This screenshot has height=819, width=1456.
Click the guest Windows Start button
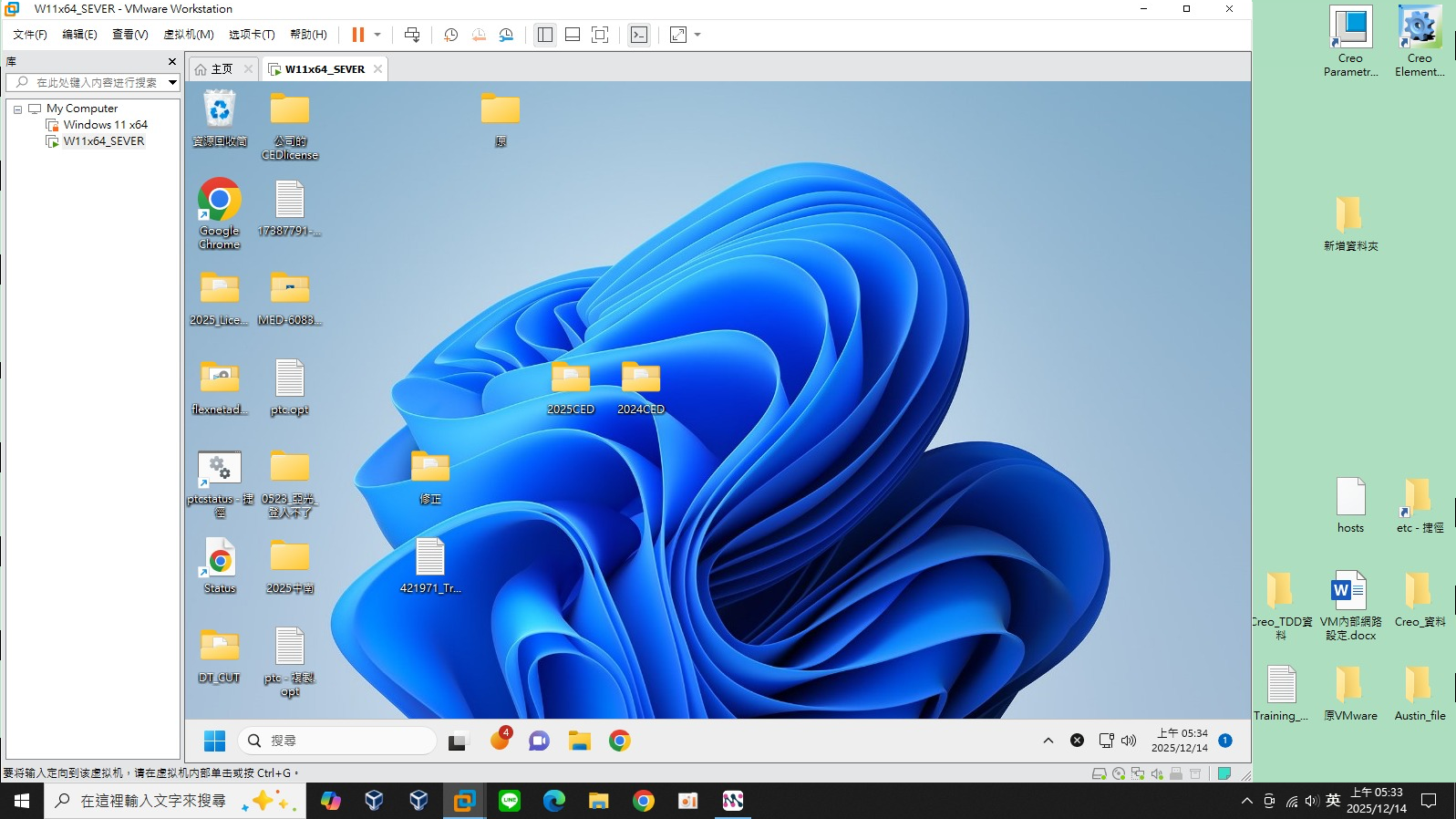(214, 741)
